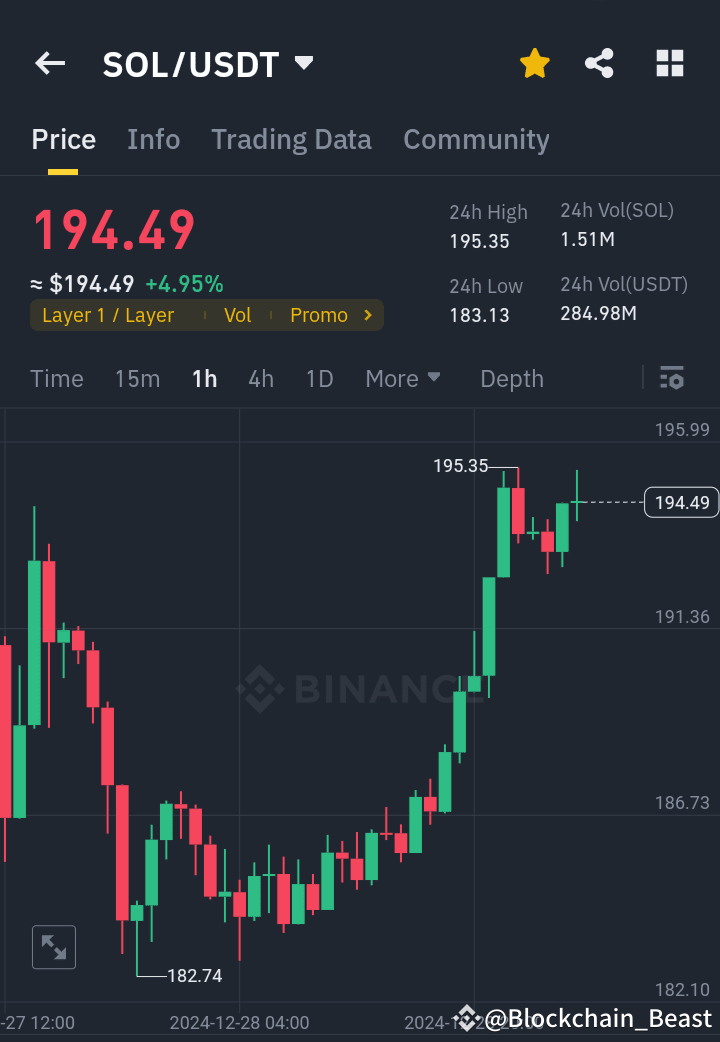
Task: Open the Community tab
Action: pos(476,140)
